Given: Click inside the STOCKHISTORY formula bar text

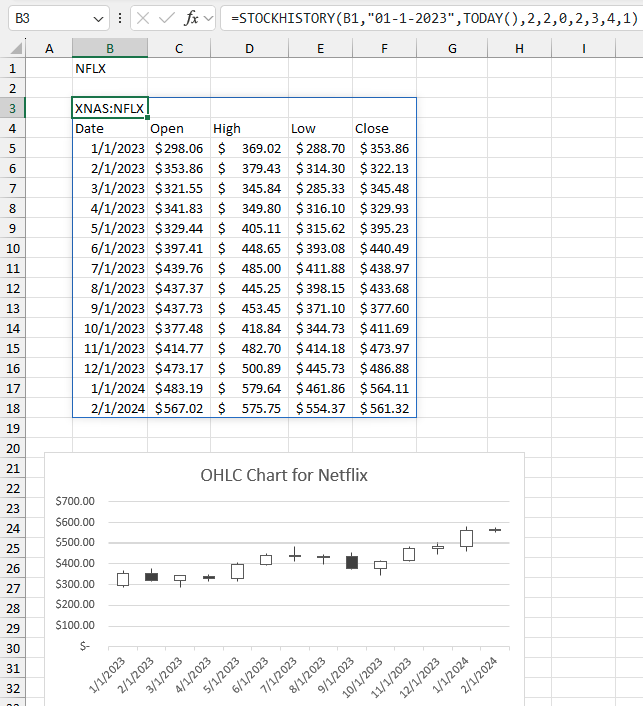Looking at the screenshot, I should pyautogui.click(x=420, y=18).
